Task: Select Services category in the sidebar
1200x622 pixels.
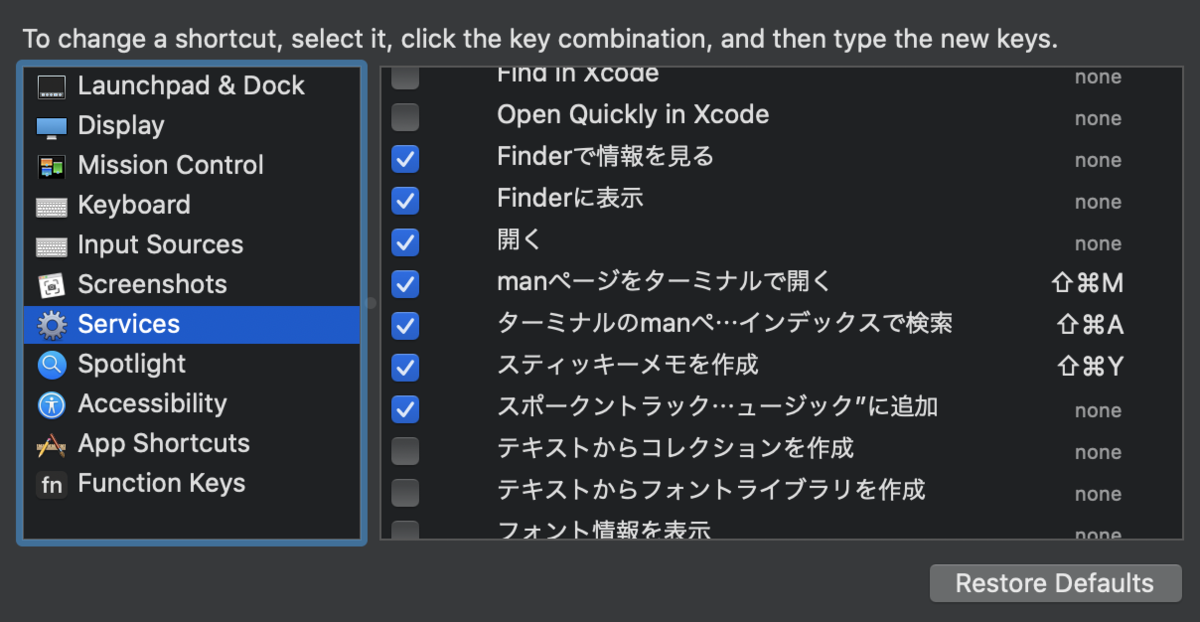Action: (129, 325)
